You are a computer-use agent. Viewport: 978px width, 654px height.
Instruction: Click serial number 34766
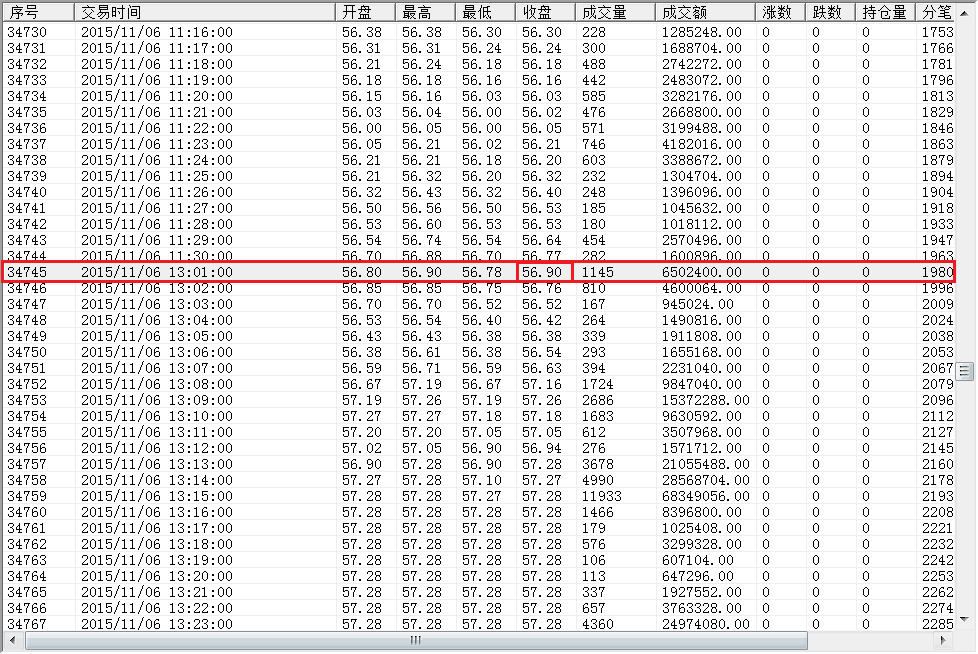(27, 608)
